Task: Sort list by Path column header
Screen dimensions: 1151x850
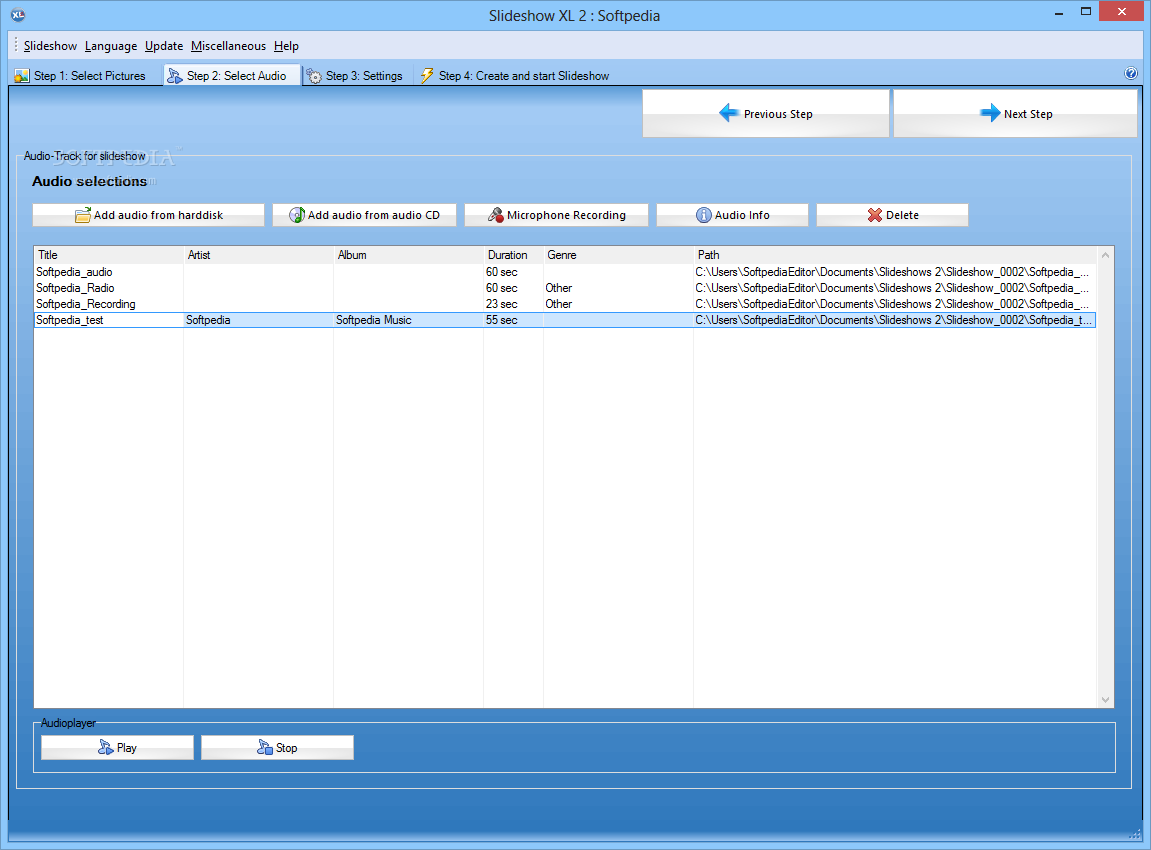Action: point(895,255)
